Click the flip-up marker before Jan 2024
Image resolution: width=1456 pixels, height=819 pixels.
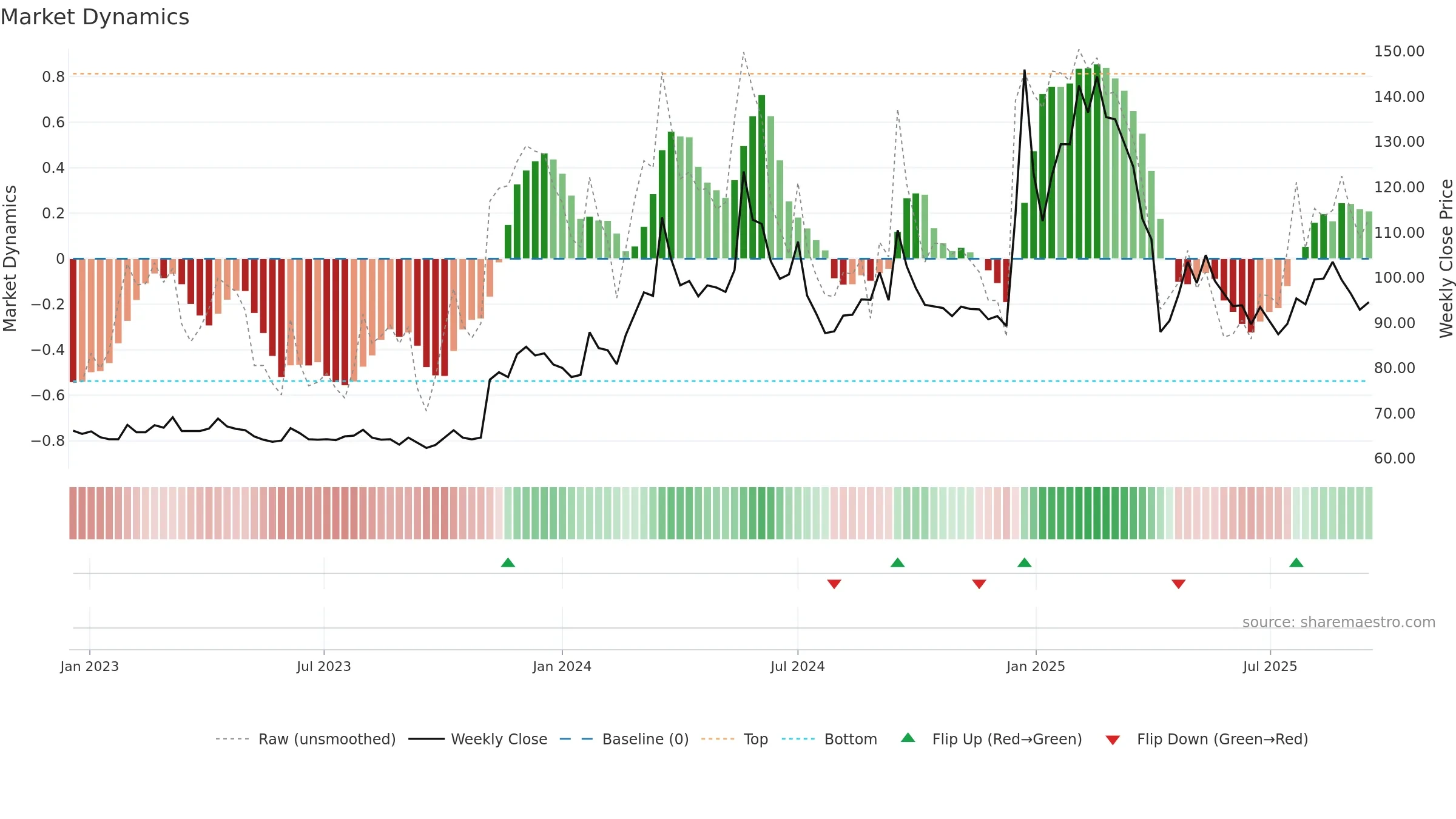[508, 562]
